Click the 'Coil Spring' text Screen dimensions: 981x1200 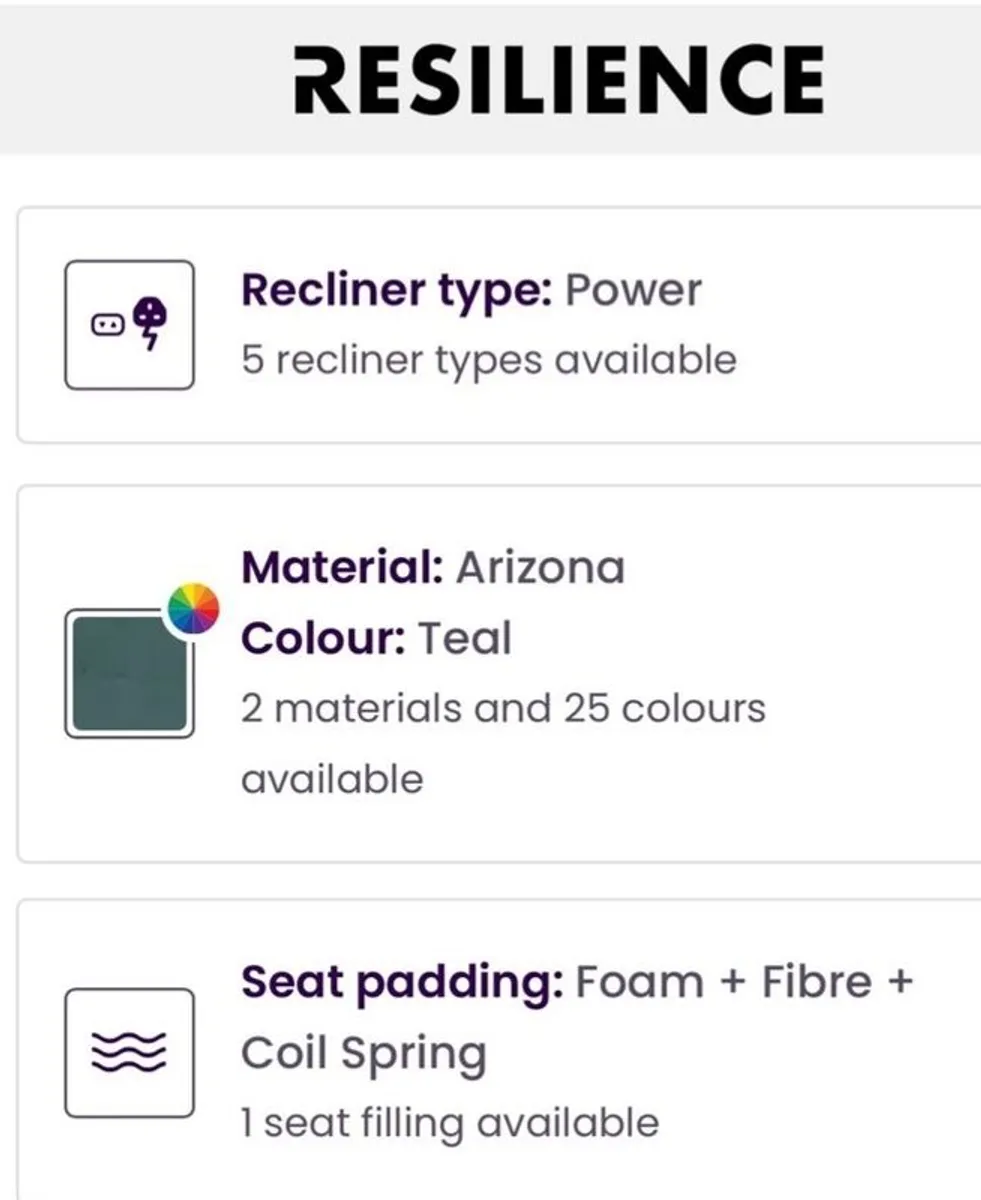[363, 1053]
